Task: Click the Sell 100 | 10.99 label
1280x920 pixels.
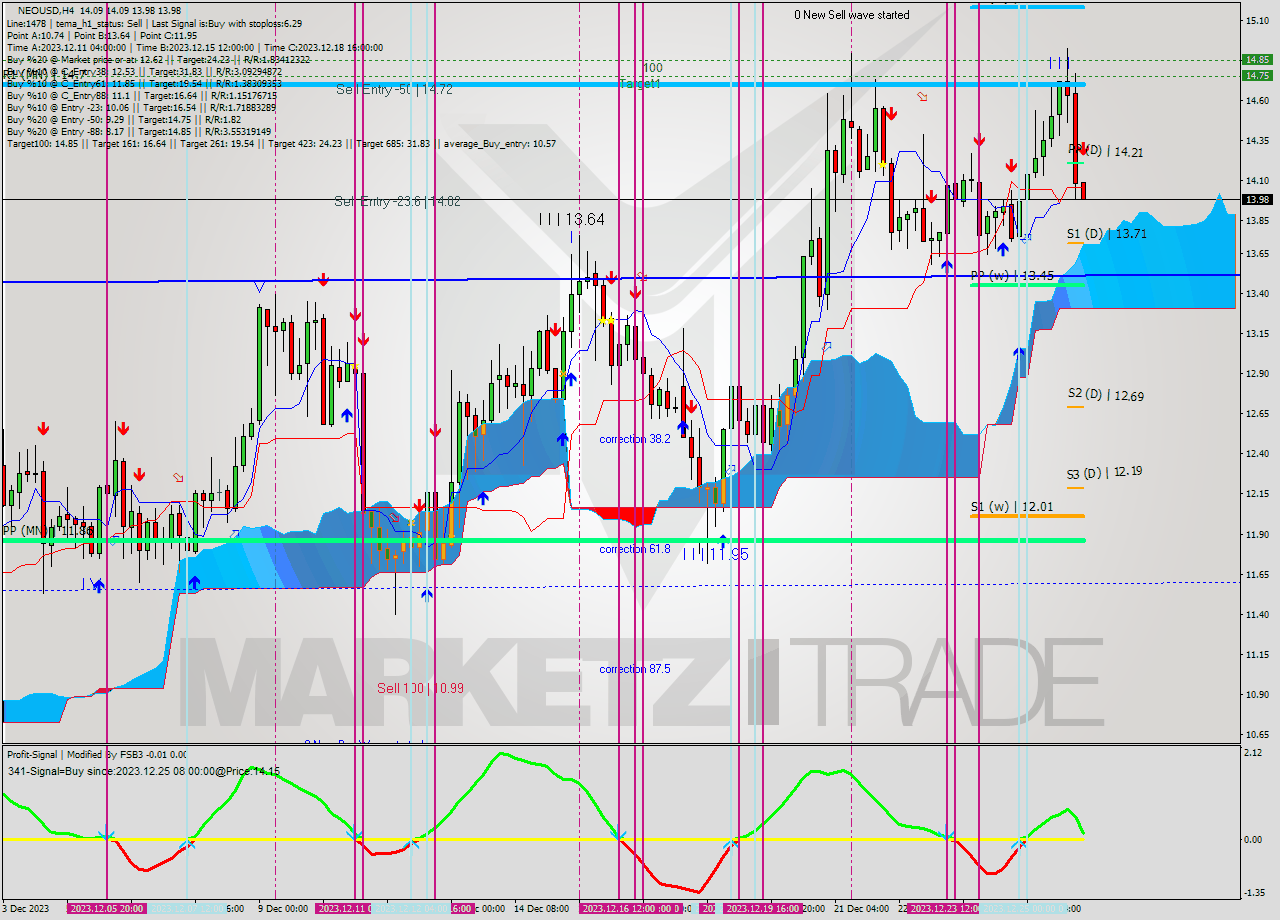Action: (x=420, y=688)
